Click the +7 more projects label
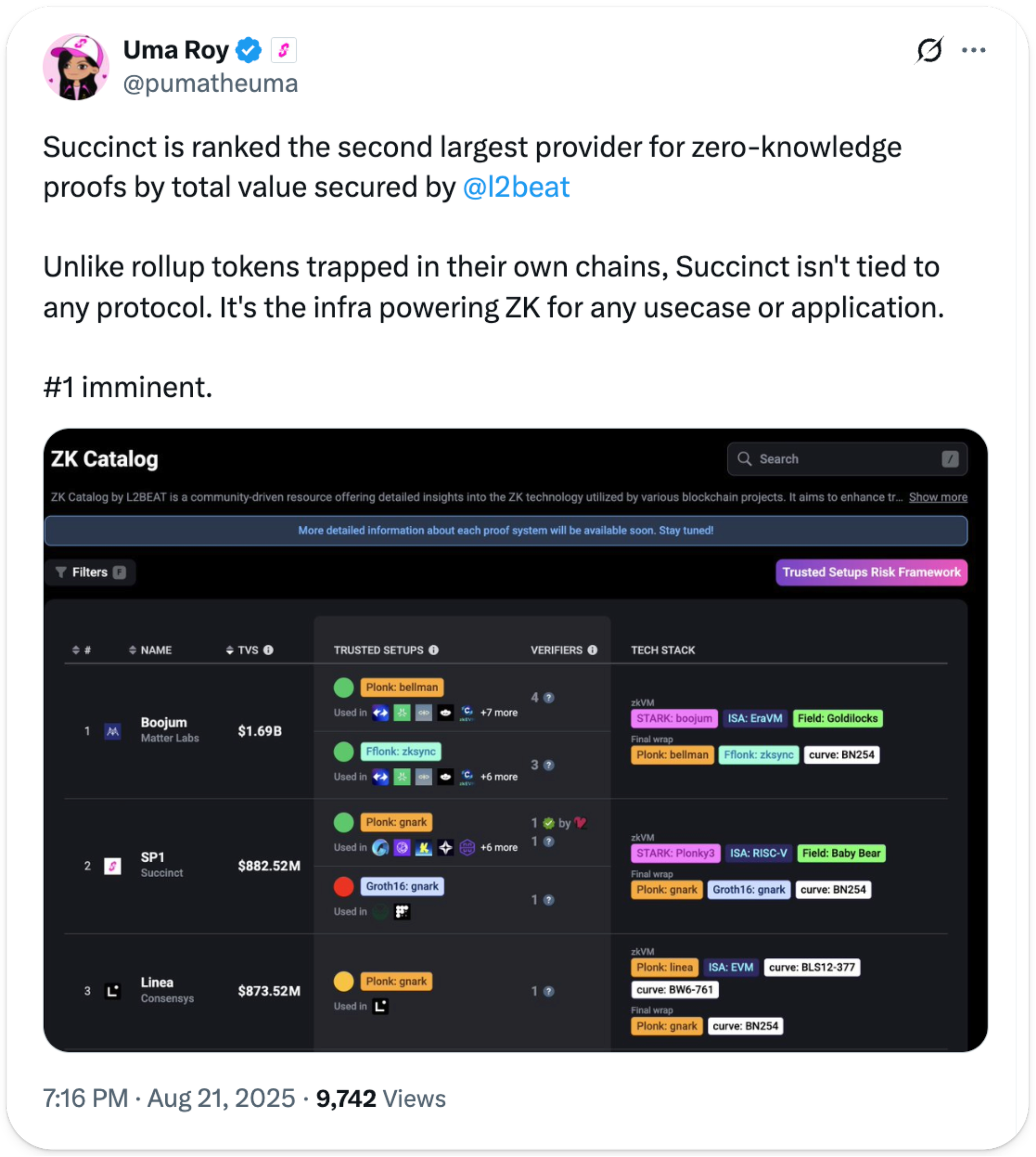The image size is (1036, 1157). [x=499, y=713]
